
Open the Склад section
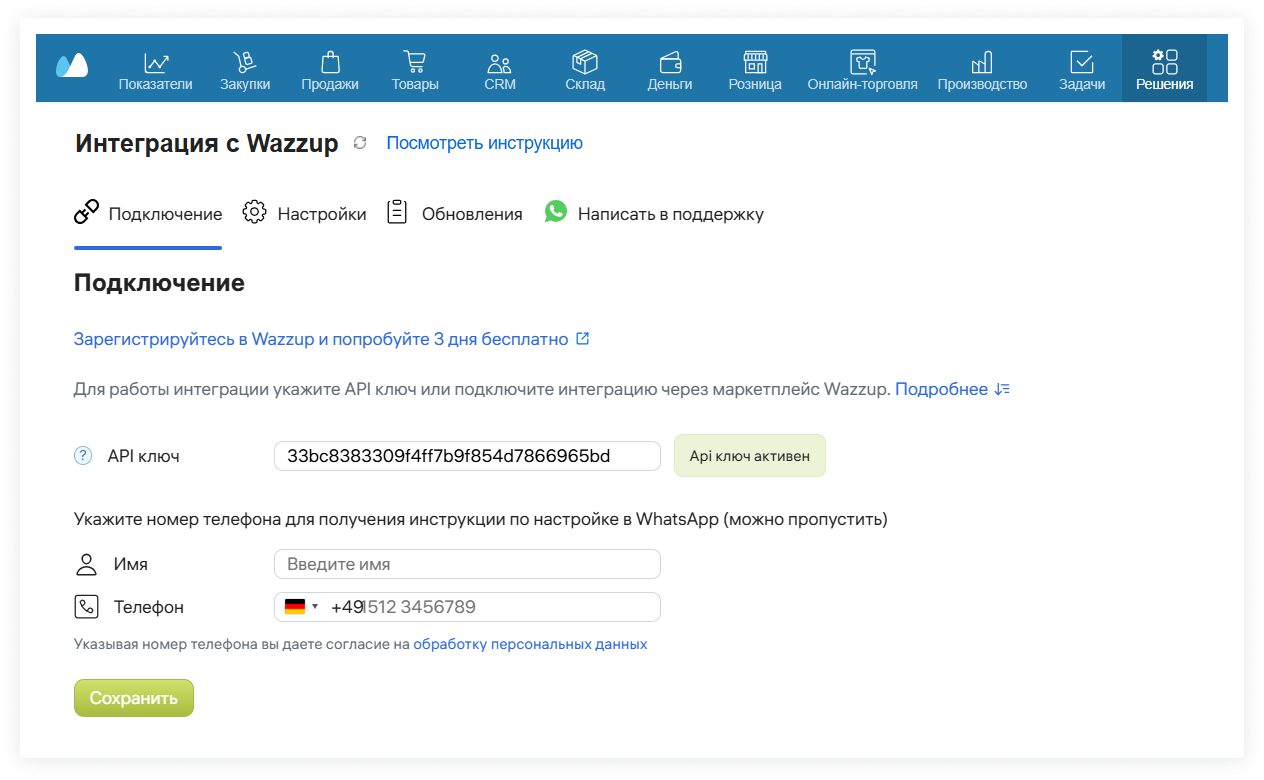coord(585,70)
